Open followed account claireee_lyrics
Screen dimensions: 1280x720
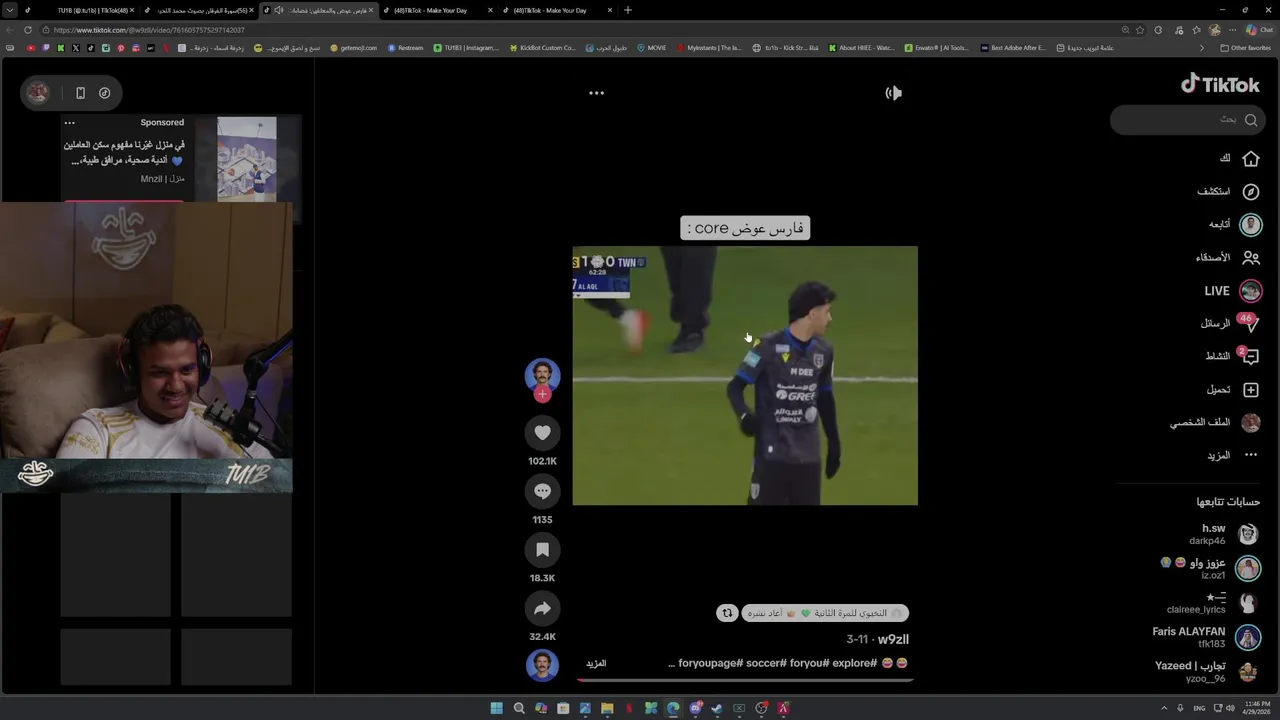[x=1213, y=603]
